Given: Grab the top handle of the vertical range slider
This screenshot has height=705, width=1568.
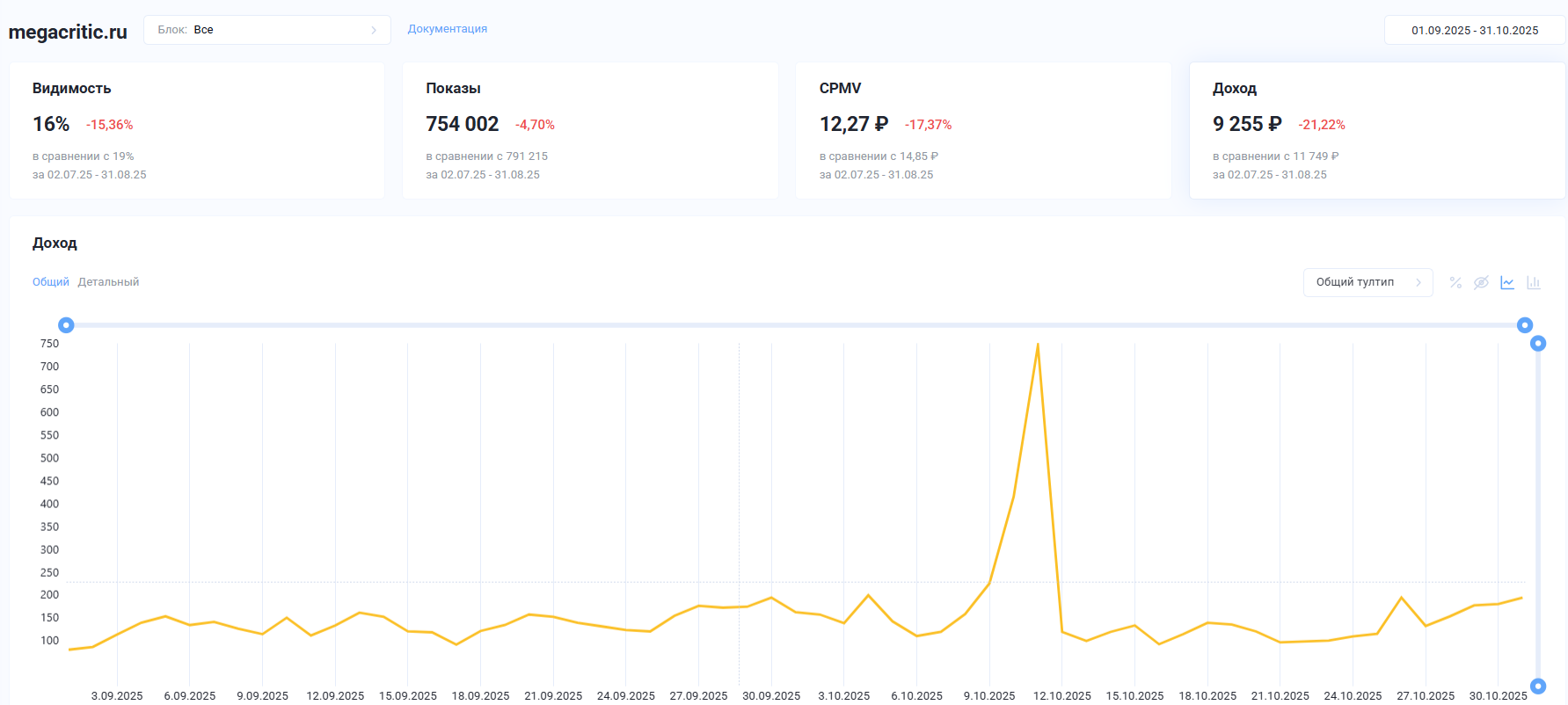Looking at the screenshot, I should 1538,344.
